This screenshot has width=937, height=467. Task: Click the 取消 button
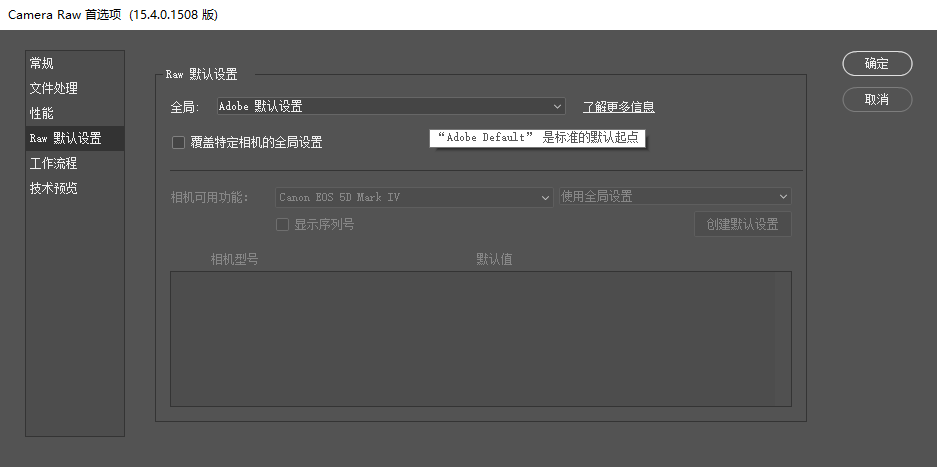(x=877, y=100)
